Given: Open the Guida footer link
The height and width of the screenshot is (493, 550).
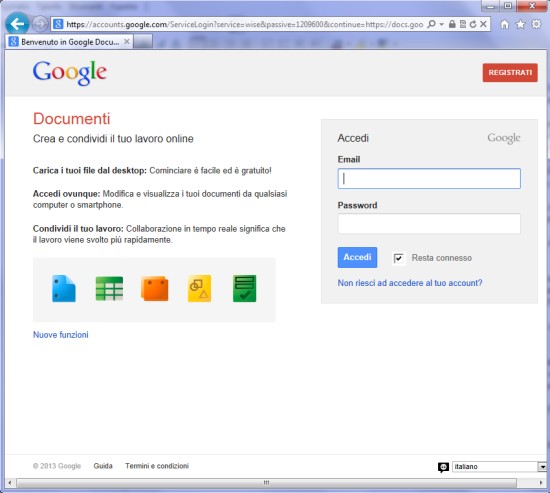Looking at the screenshot, I should click(x=103, y=466).
